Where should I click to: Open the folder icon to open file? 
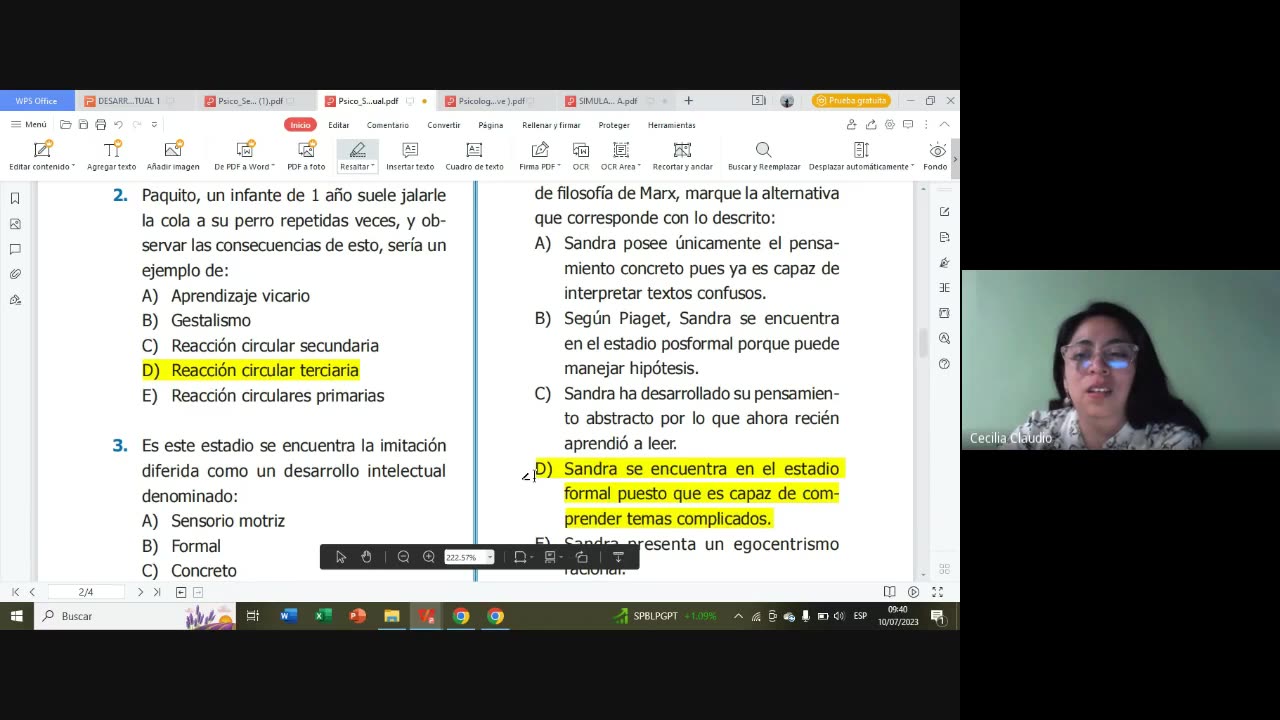pyautogui.click(x=65, y=125)
